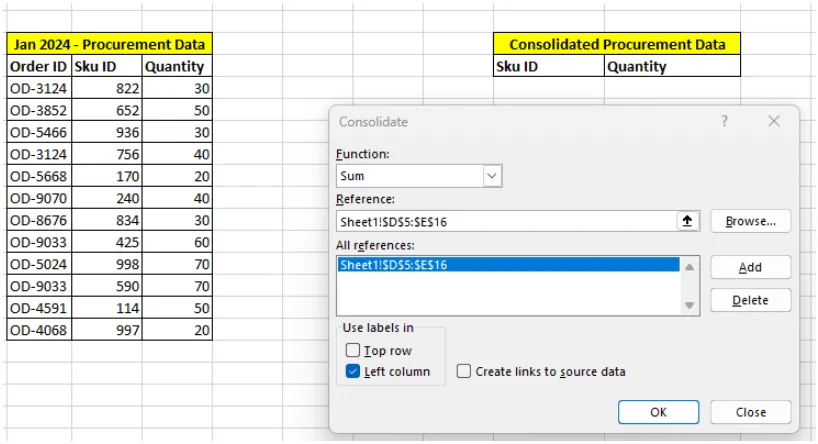Viewport: 818px width, 444px height.
Task: Delete the selected reference
Action: click(x=751, y=301)
